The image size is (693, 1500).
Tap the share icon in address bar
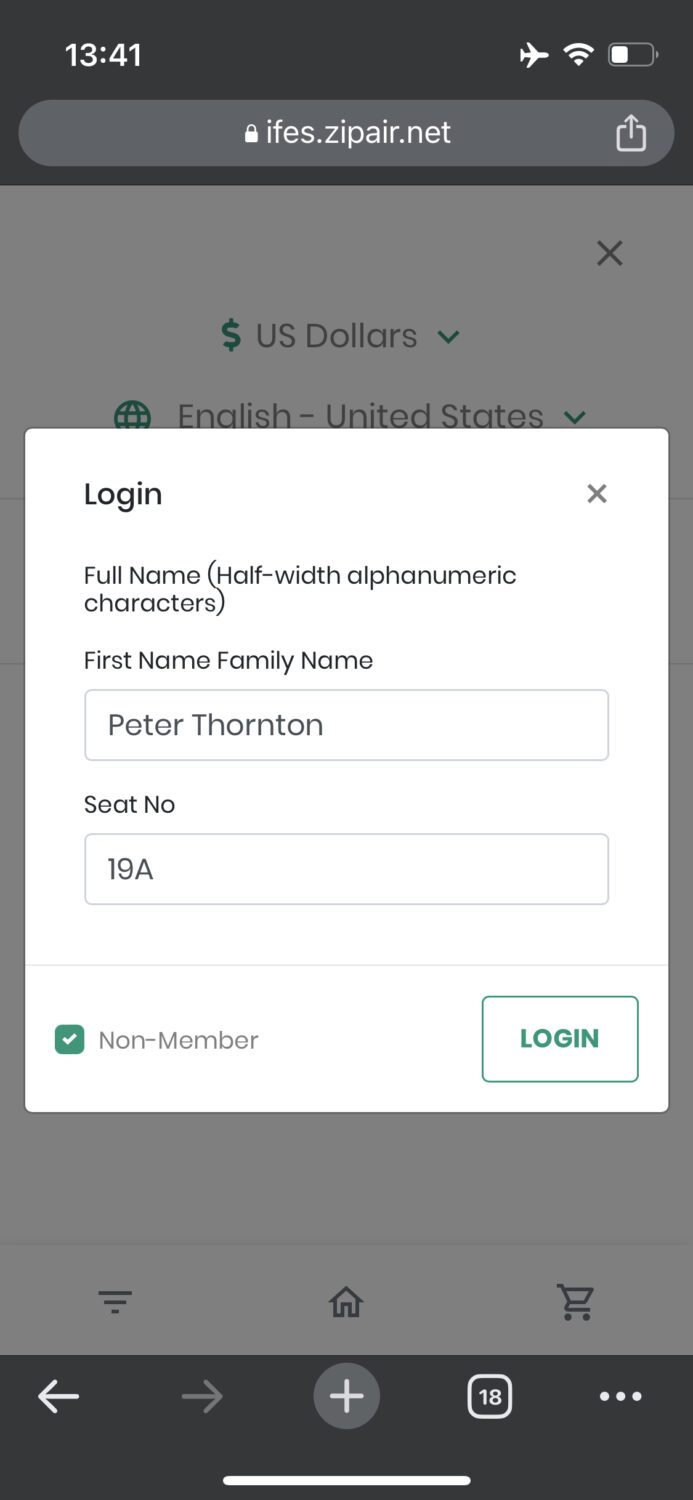click(x=630, y=133)
